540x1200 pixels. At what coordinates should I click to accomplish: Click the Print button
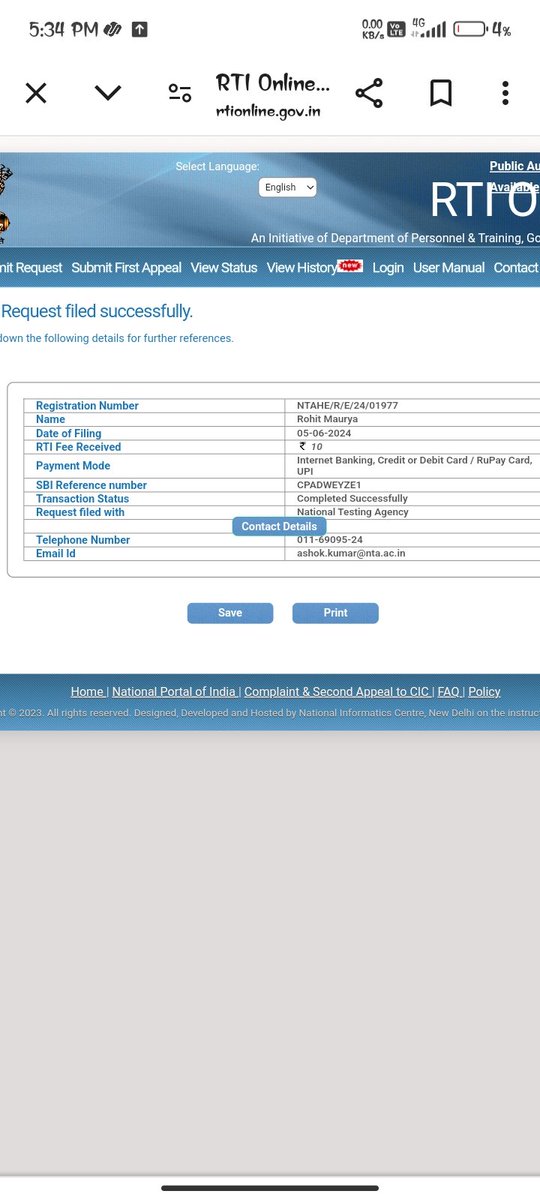(x=335, y=613)
